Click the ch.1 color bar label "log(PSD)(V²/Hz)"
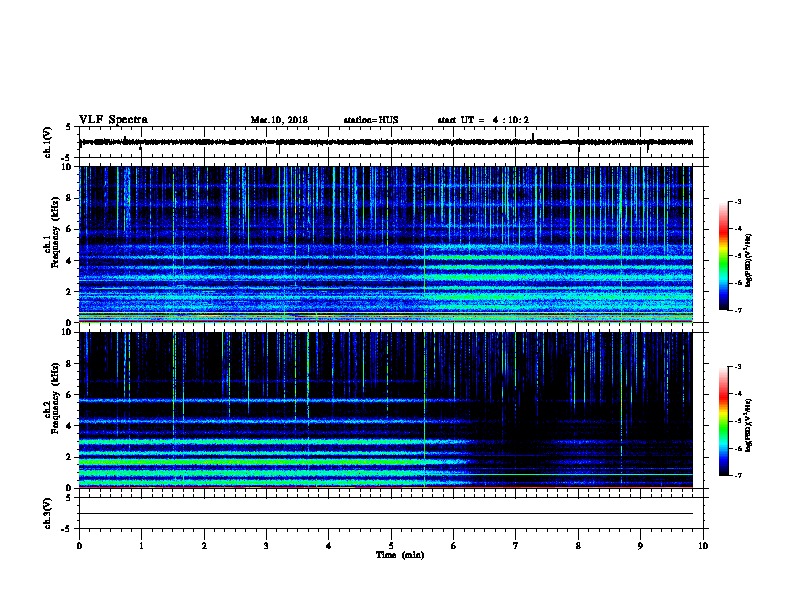 (749, 261)
